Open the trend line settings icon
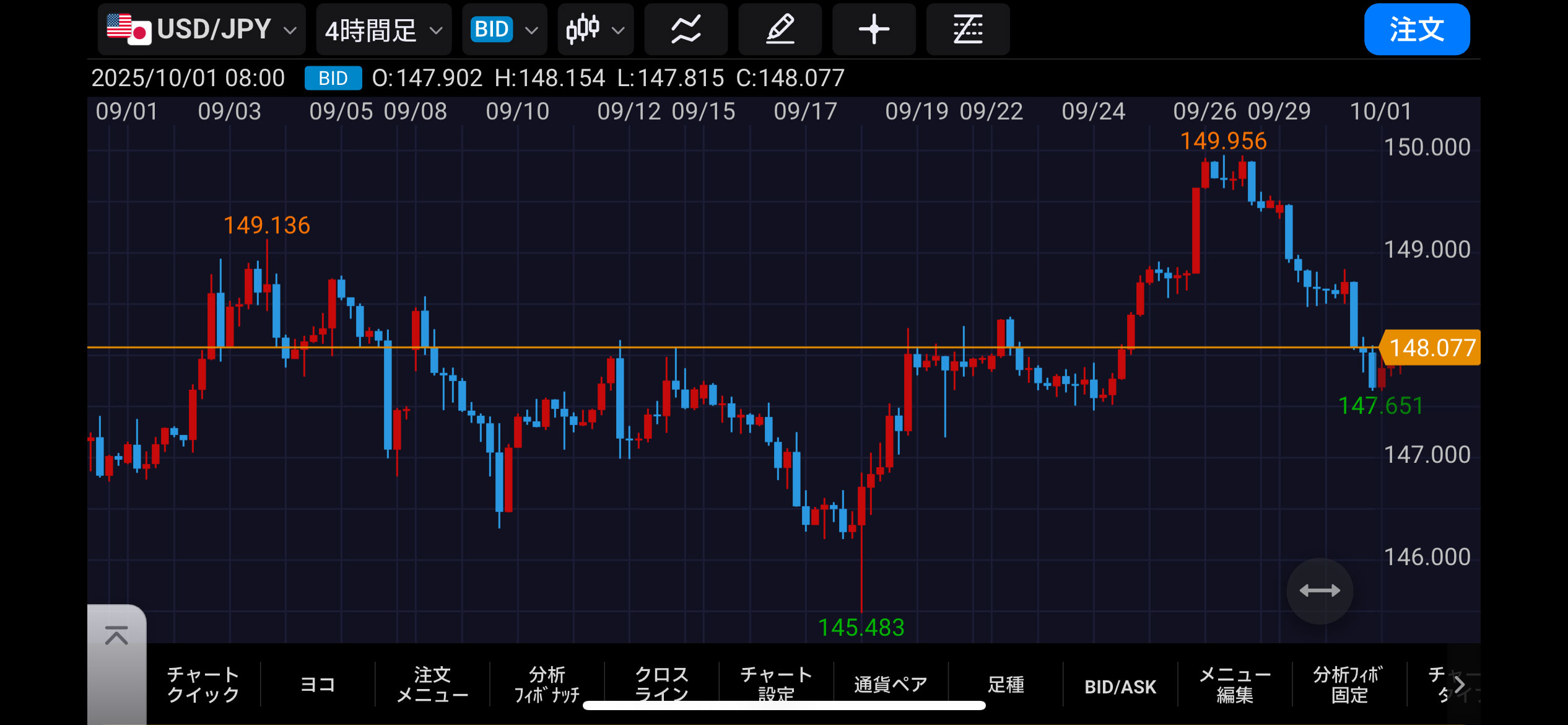The width and height of the screenshot is (1568, 725). [x=968, y=30]
